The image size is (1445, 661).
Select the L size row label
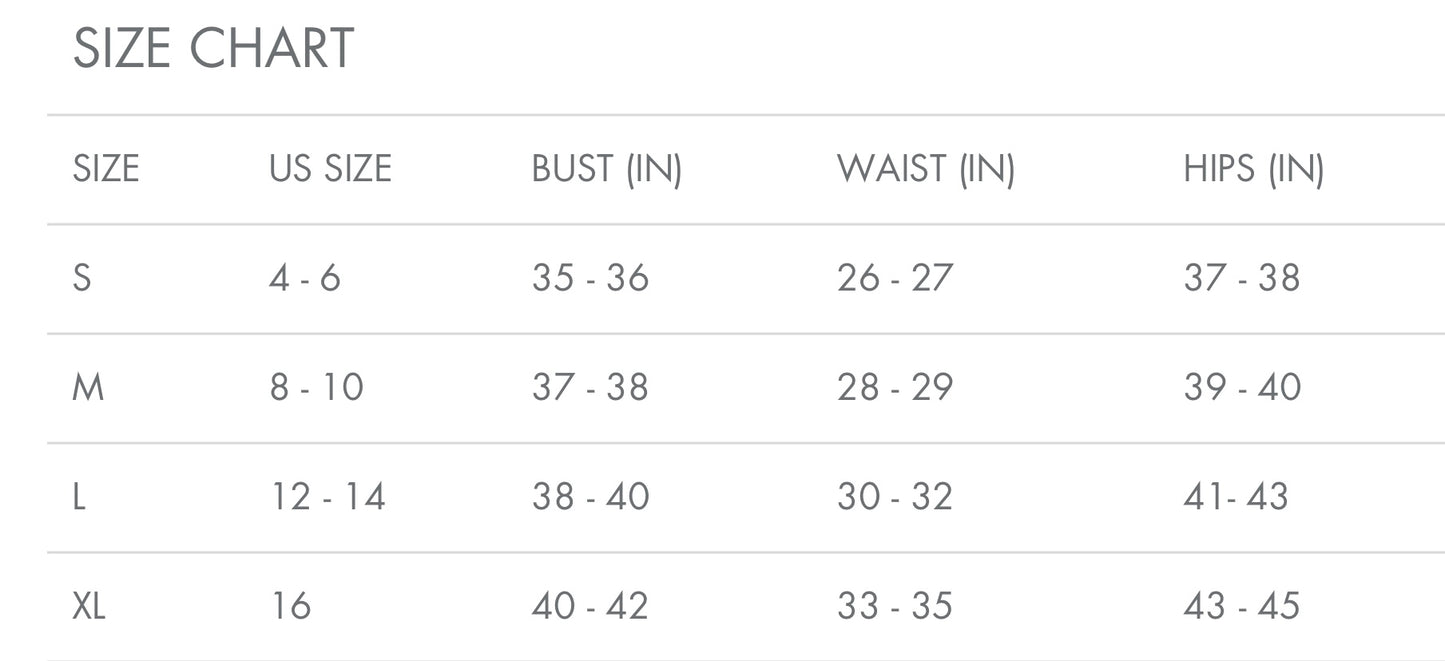(x=79, y=497)
